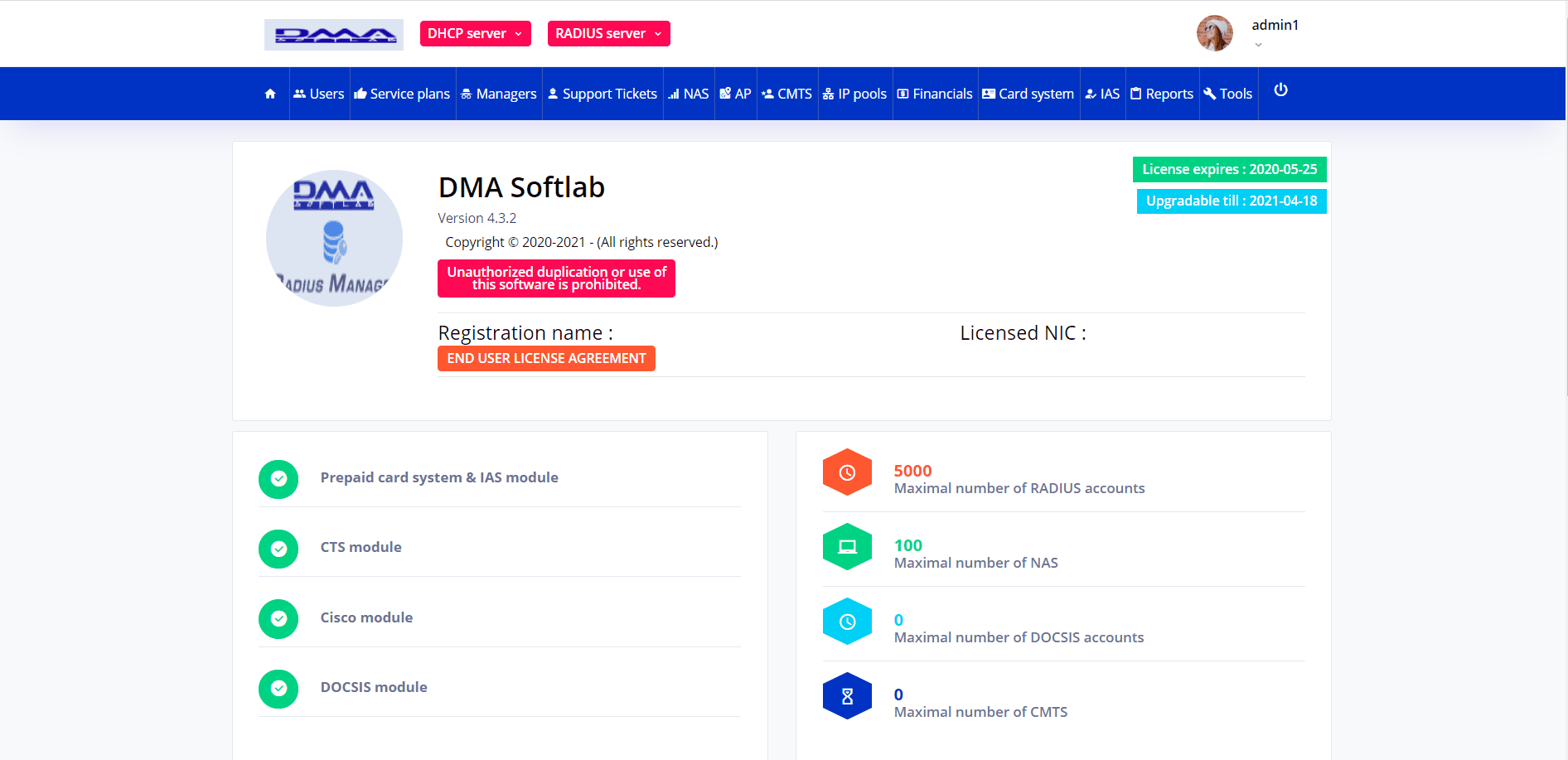
Task: Expand the admin1 user menu chevron
Action: pos(1258,45)
